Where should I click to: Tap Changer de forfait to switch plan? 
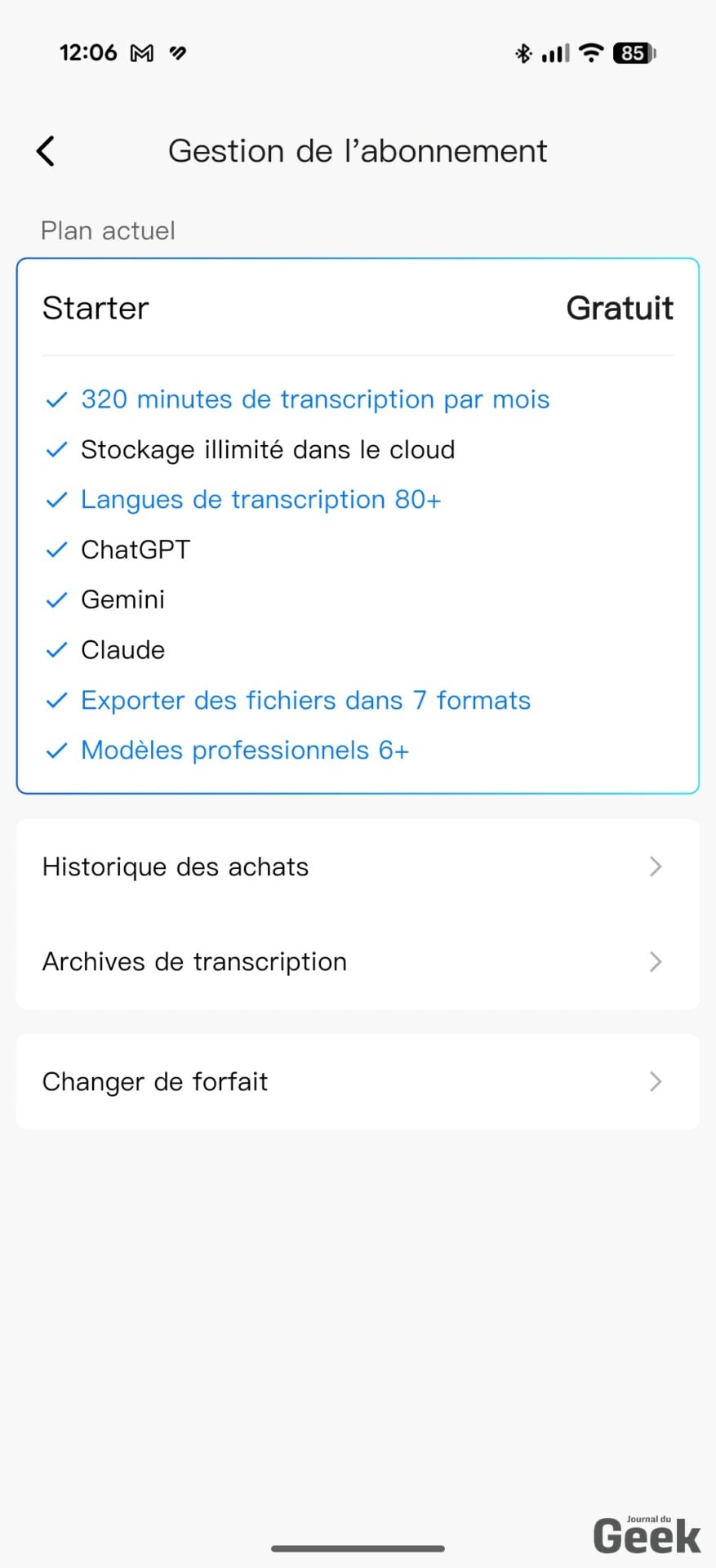[x=155, y=1082]
